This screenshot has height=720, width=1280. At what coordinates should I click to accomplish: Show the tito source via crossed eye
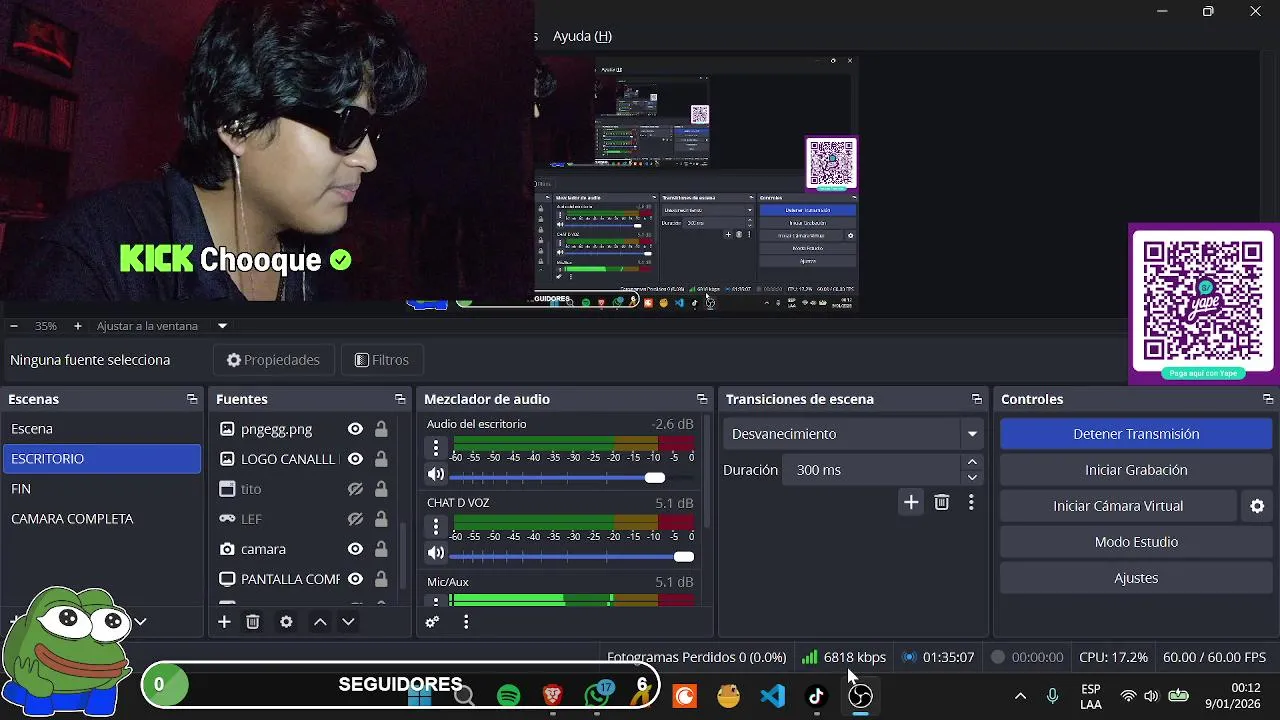point(355,489)
